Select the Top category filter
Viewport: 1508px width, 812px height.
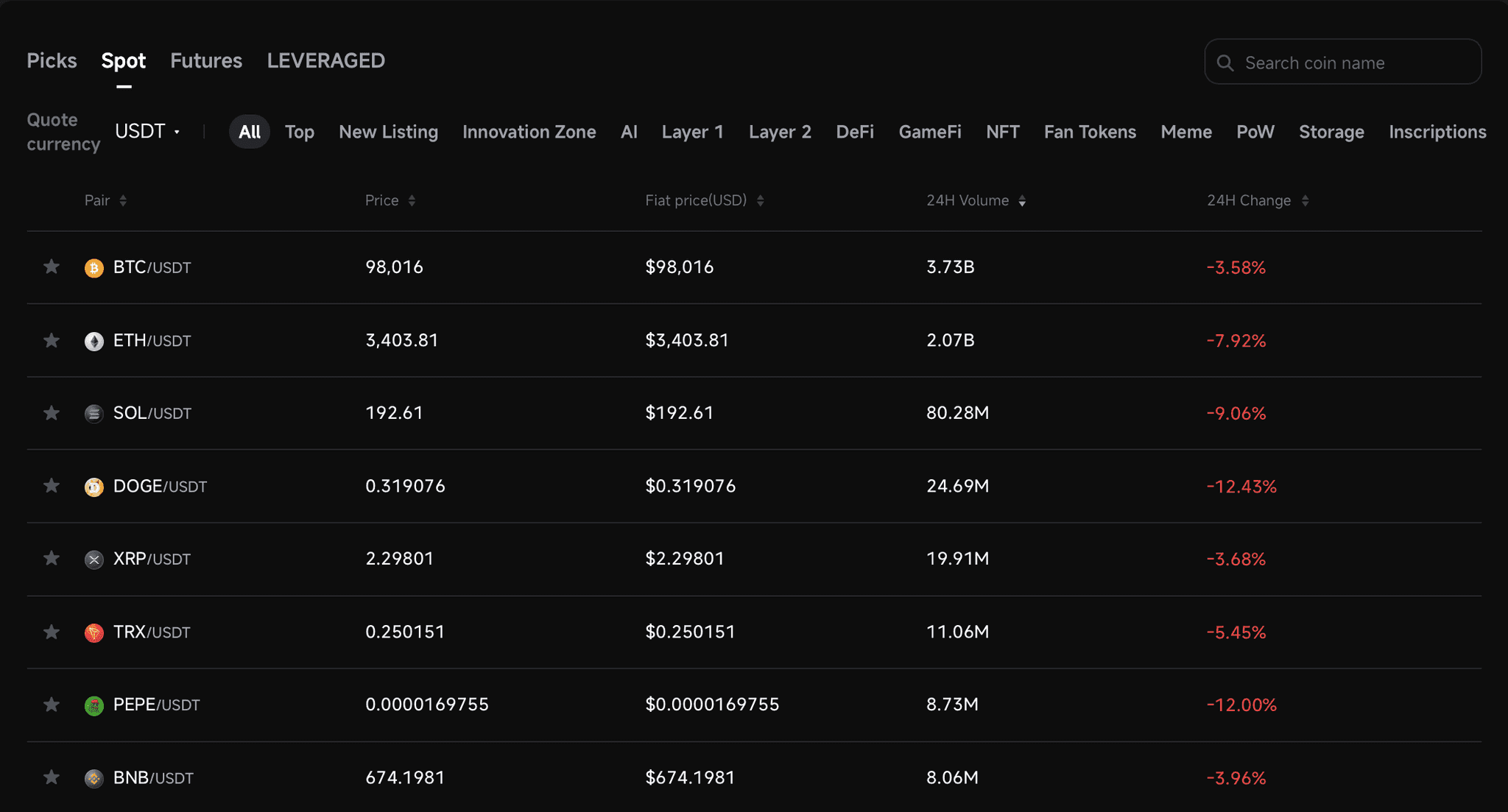(300, 132)
